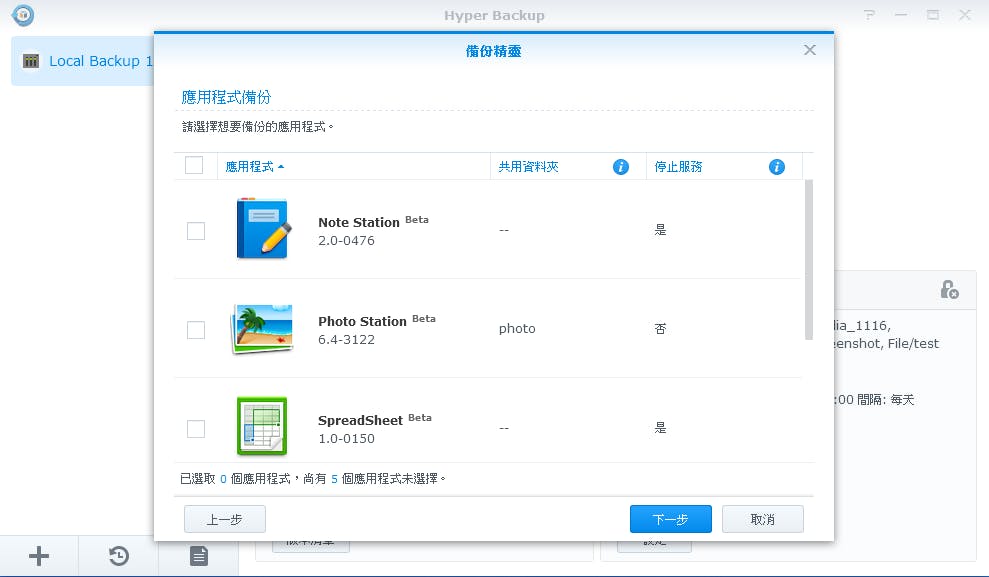The image size is (989, 577).
Task: Open the restore history clock icon
Action: (119, 556)
